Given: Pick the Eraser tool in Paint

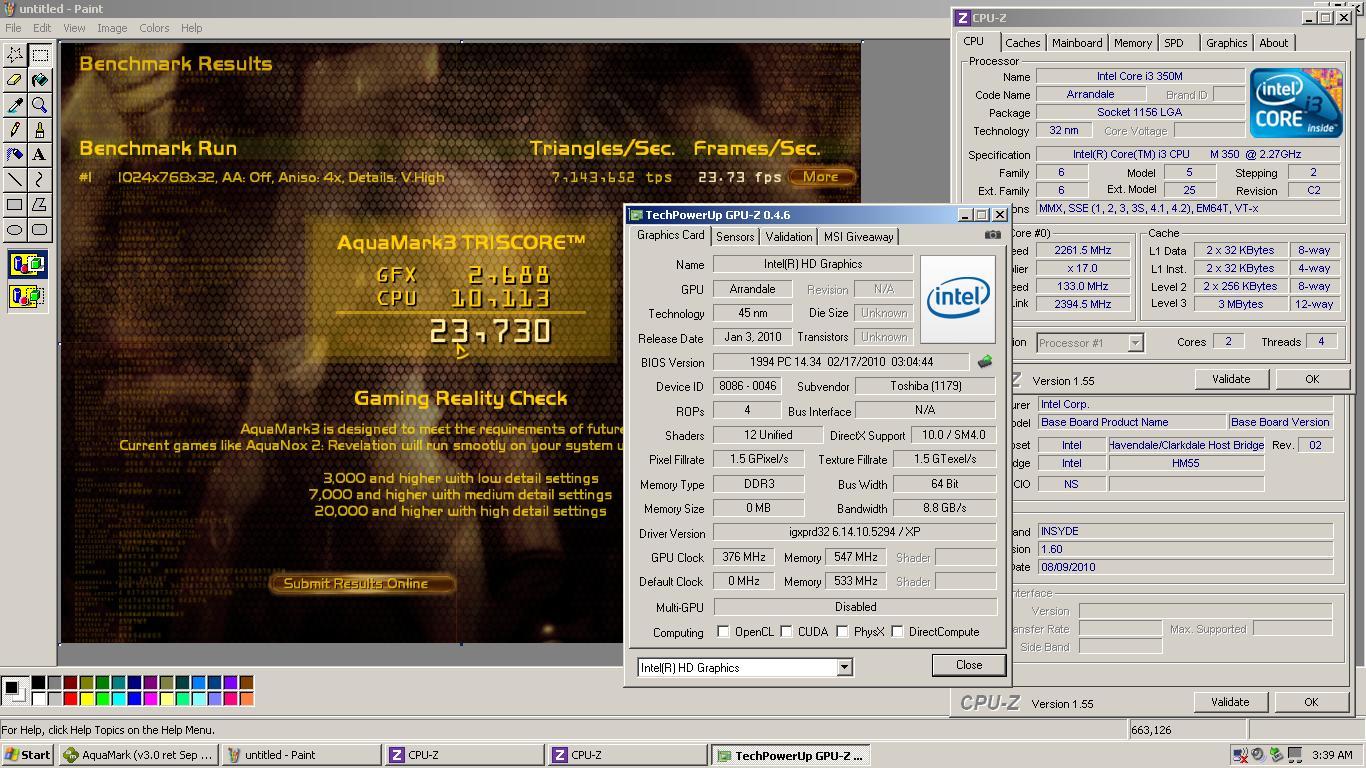Looking at the screenshot, I should pos(15,80).
